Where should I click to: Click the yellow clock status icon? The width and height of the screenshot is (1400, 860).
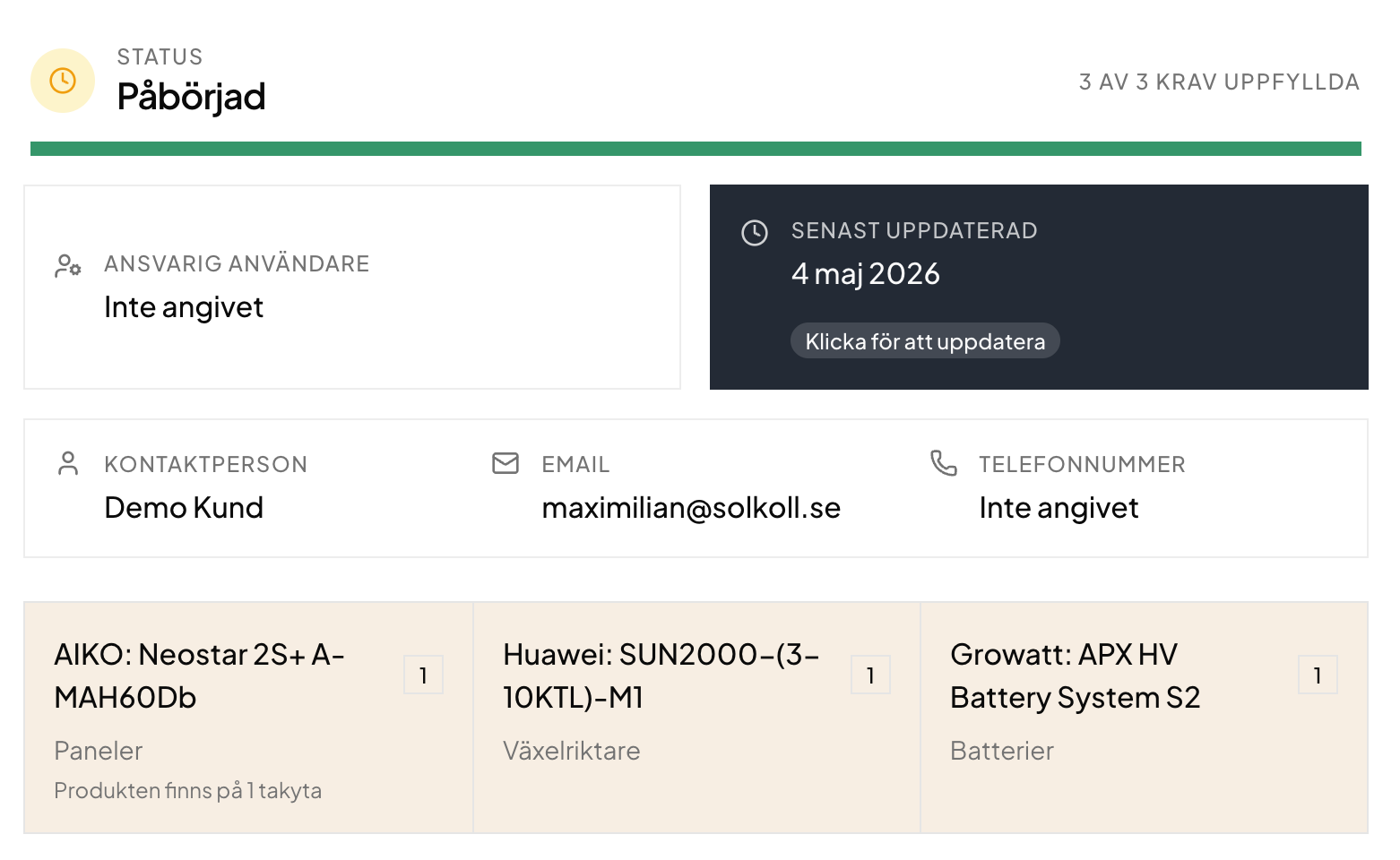[63, 81]
